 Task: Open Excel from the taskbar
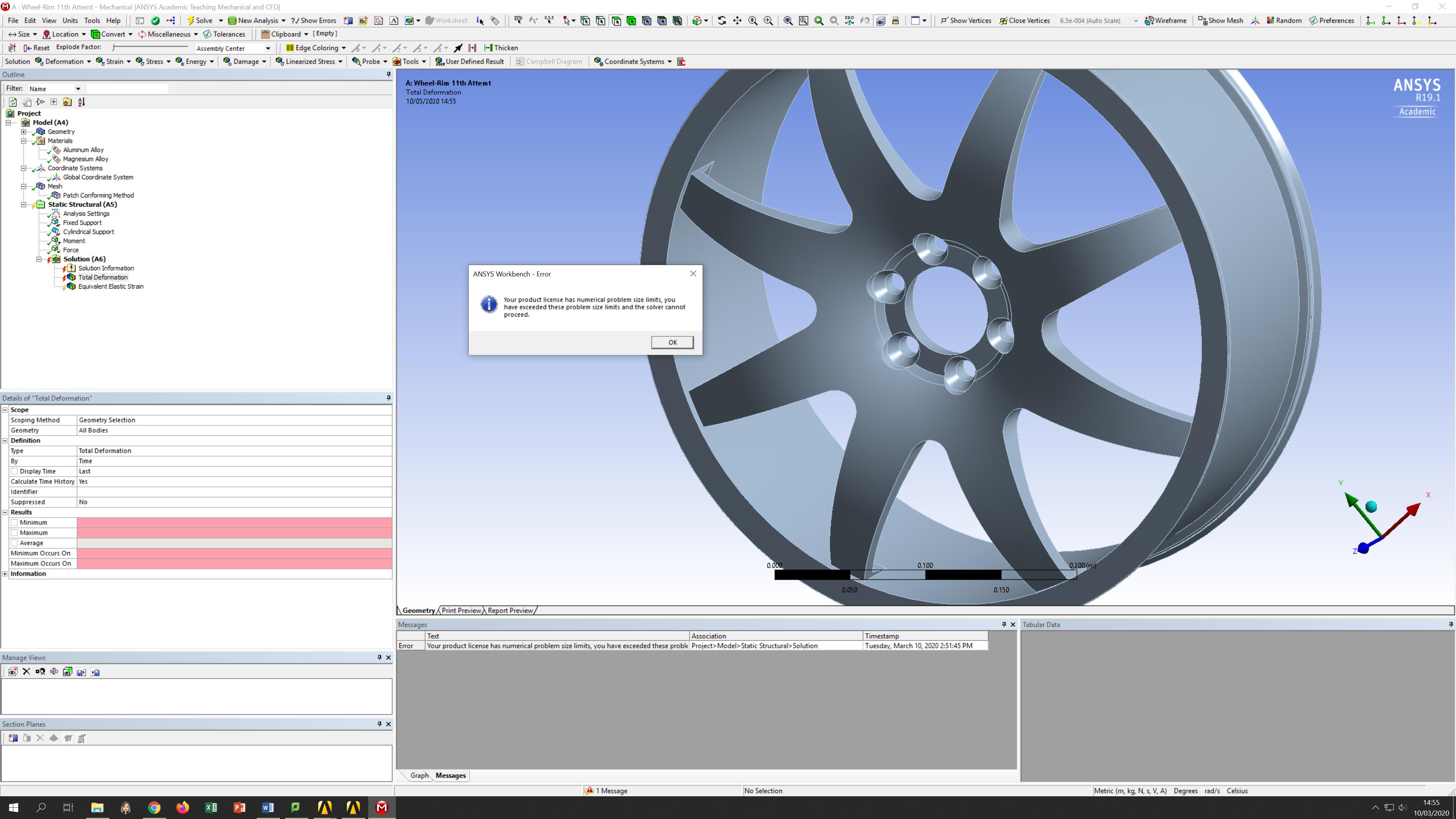[x=211, y=807]
